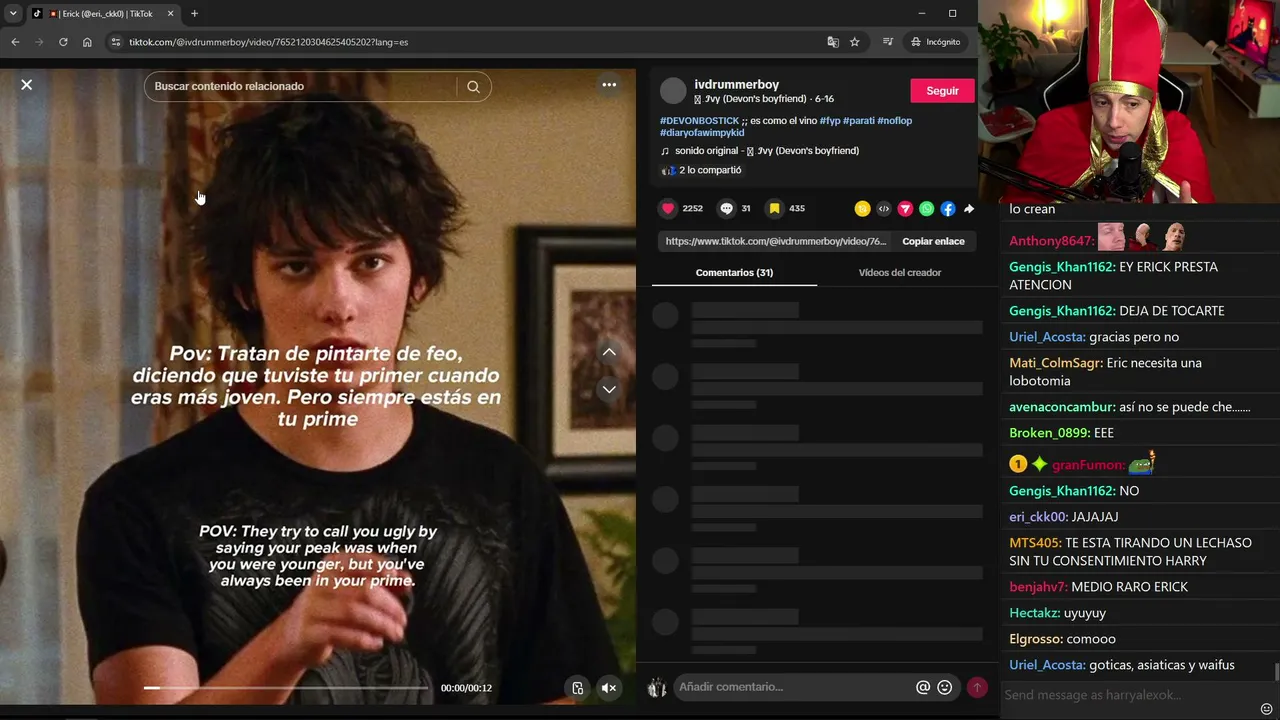Viewport: 1280px width, 720px height.
Task: Click the benjahv7 chat username
Action: click(1038, 587)
